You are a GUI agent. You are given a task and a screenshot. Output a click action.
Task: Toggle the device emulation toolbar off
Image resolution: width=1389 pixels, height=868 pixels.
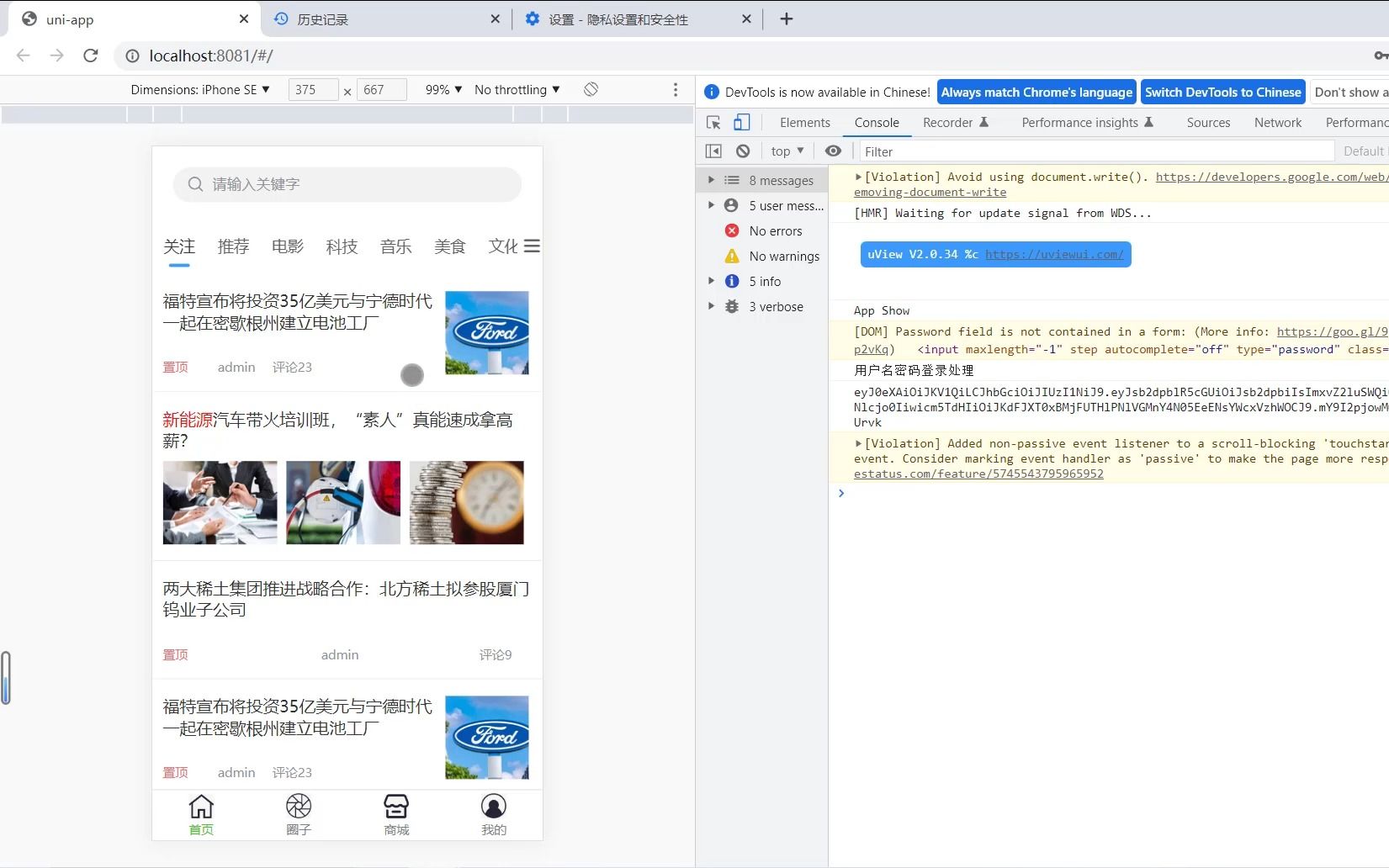[x=741, y=123]
